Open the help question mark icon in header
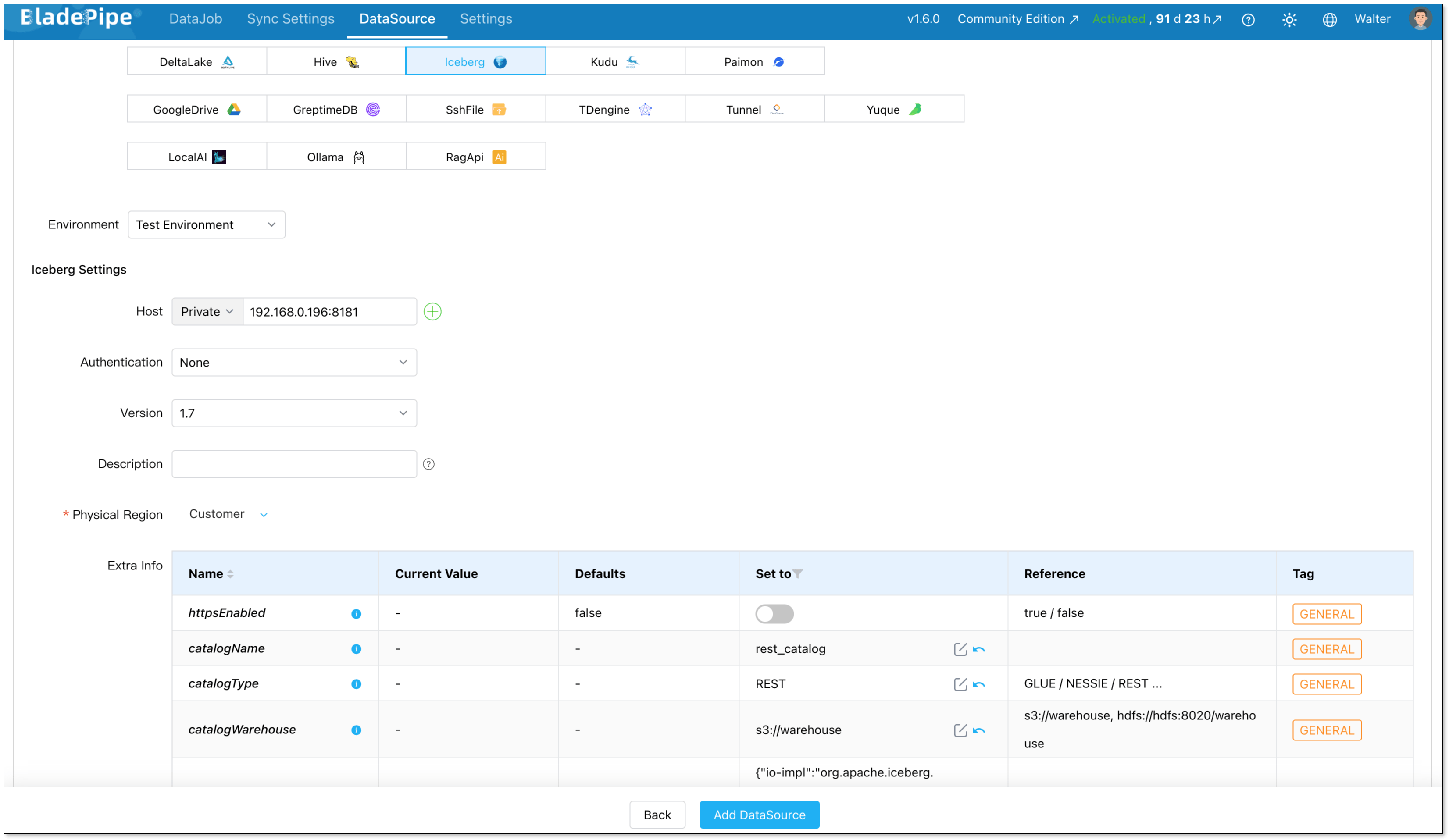The width and height of the screenshot is (1449, 840). (x=1248, y=20)
